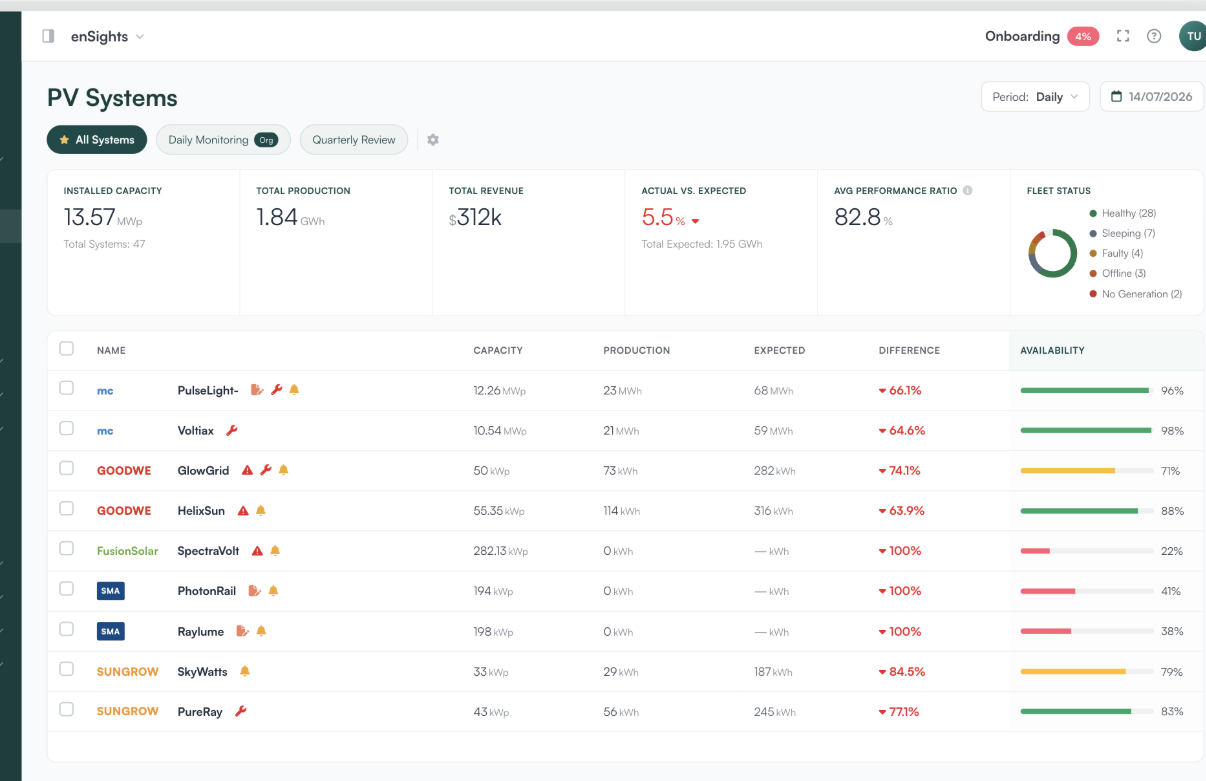This screenshot has width=1206, height=781.
Task: Open the 14/07/2026 date picker
Action: pos(1152,97)
